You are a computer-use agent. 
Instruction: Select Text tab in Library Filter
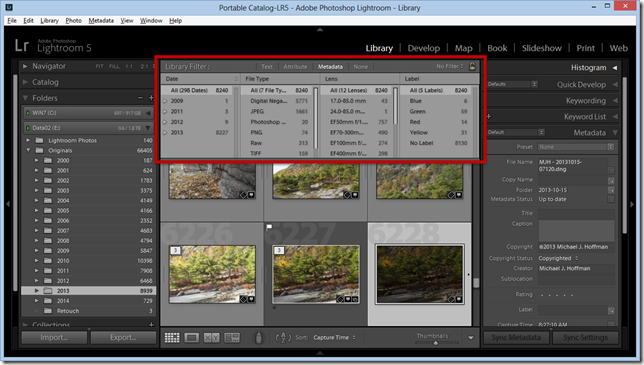click(x=267, y=67)
